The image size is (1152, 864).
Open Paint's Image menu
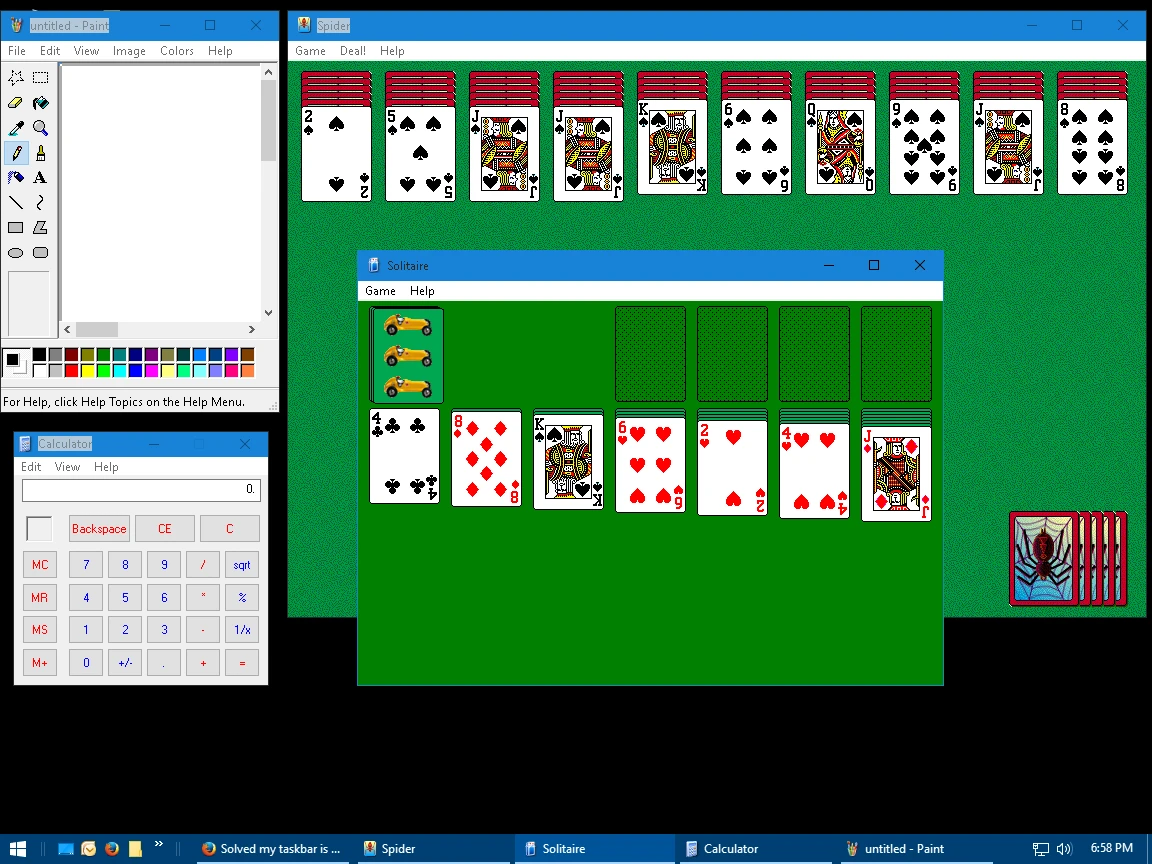pyautogui.click(x=129, y=51)
